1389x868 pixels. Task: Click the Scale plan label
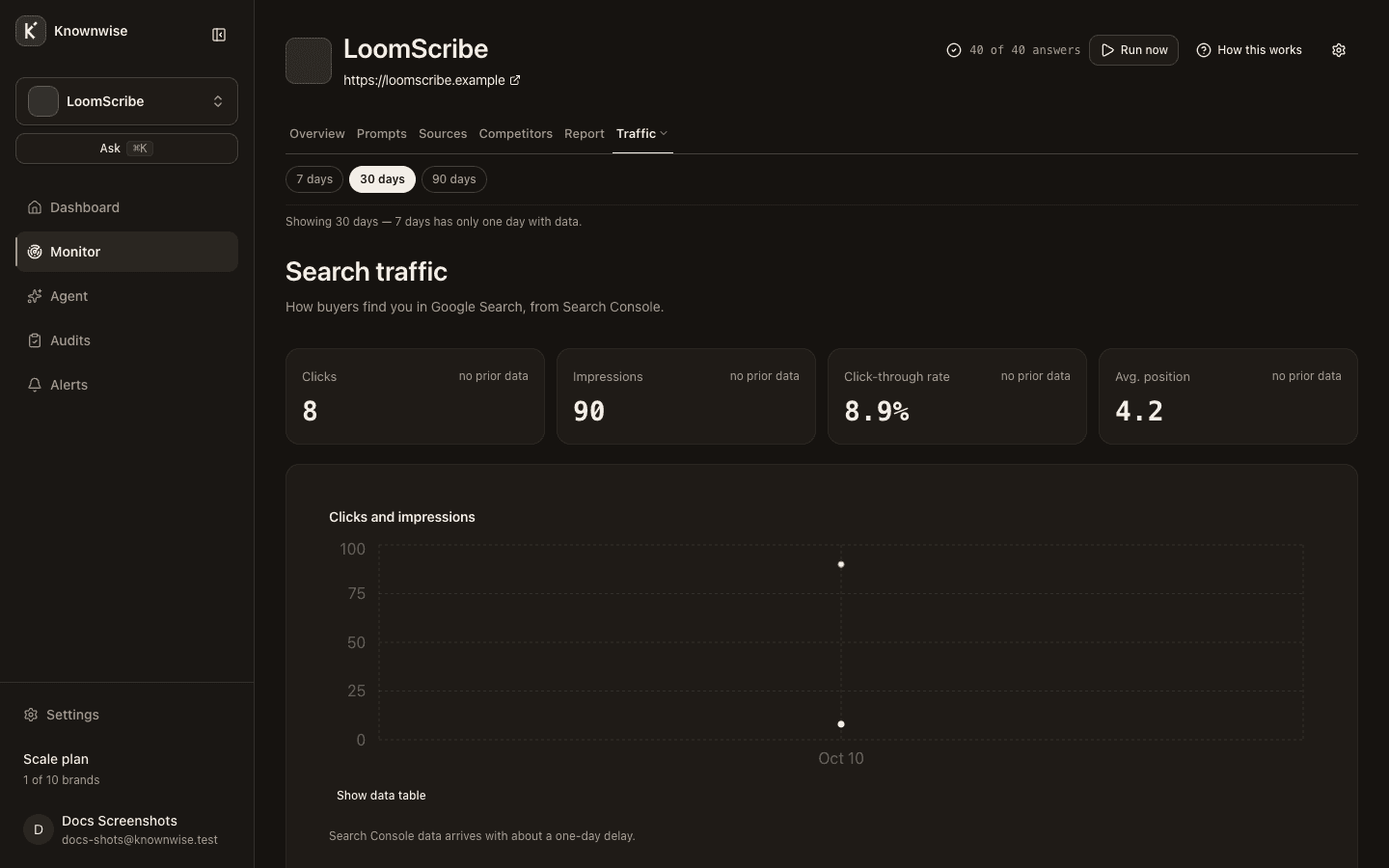[56, 759]
